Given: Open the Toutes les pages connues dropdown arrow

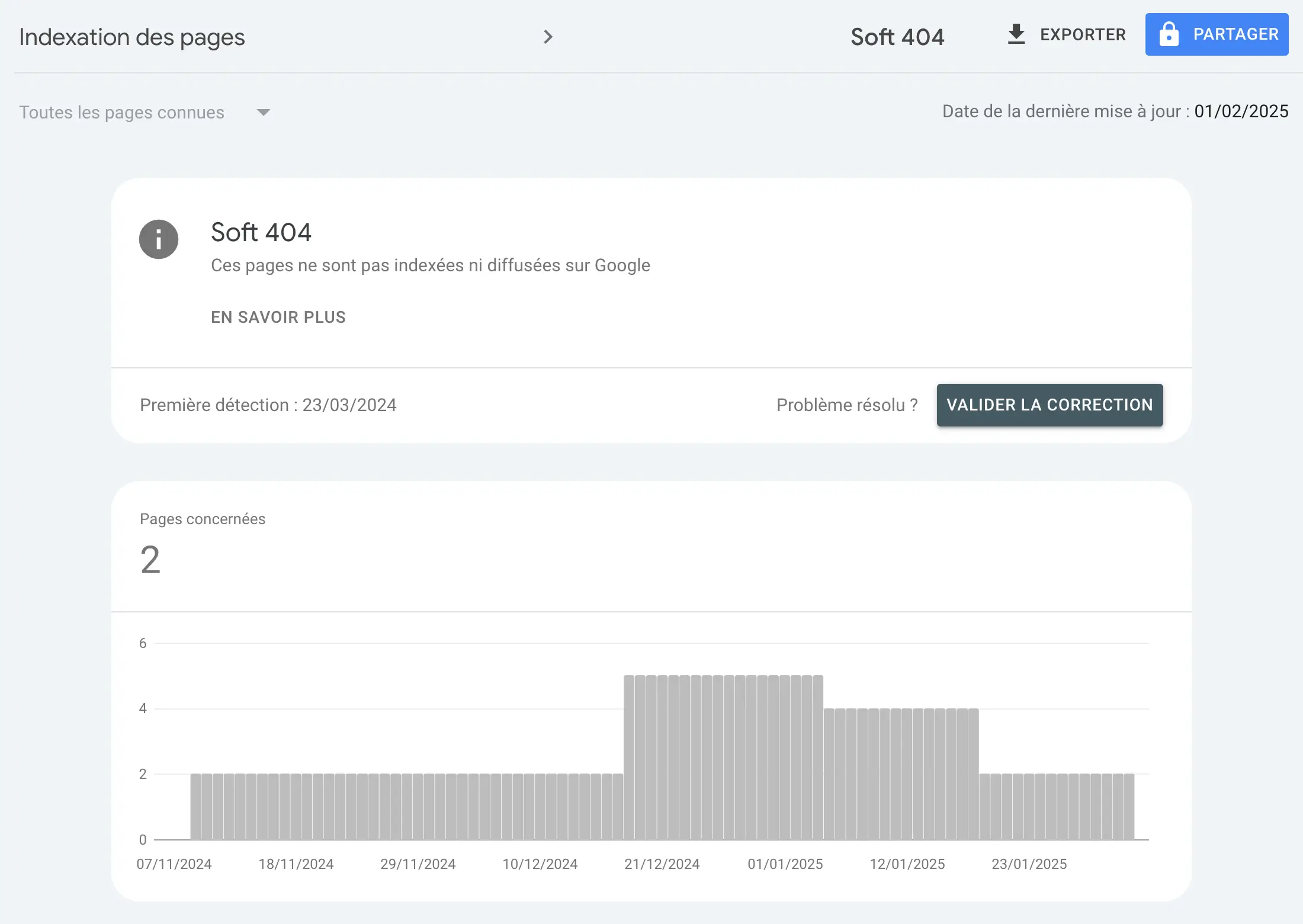Looking at the screenshot, I should click(x=264, y=112).
